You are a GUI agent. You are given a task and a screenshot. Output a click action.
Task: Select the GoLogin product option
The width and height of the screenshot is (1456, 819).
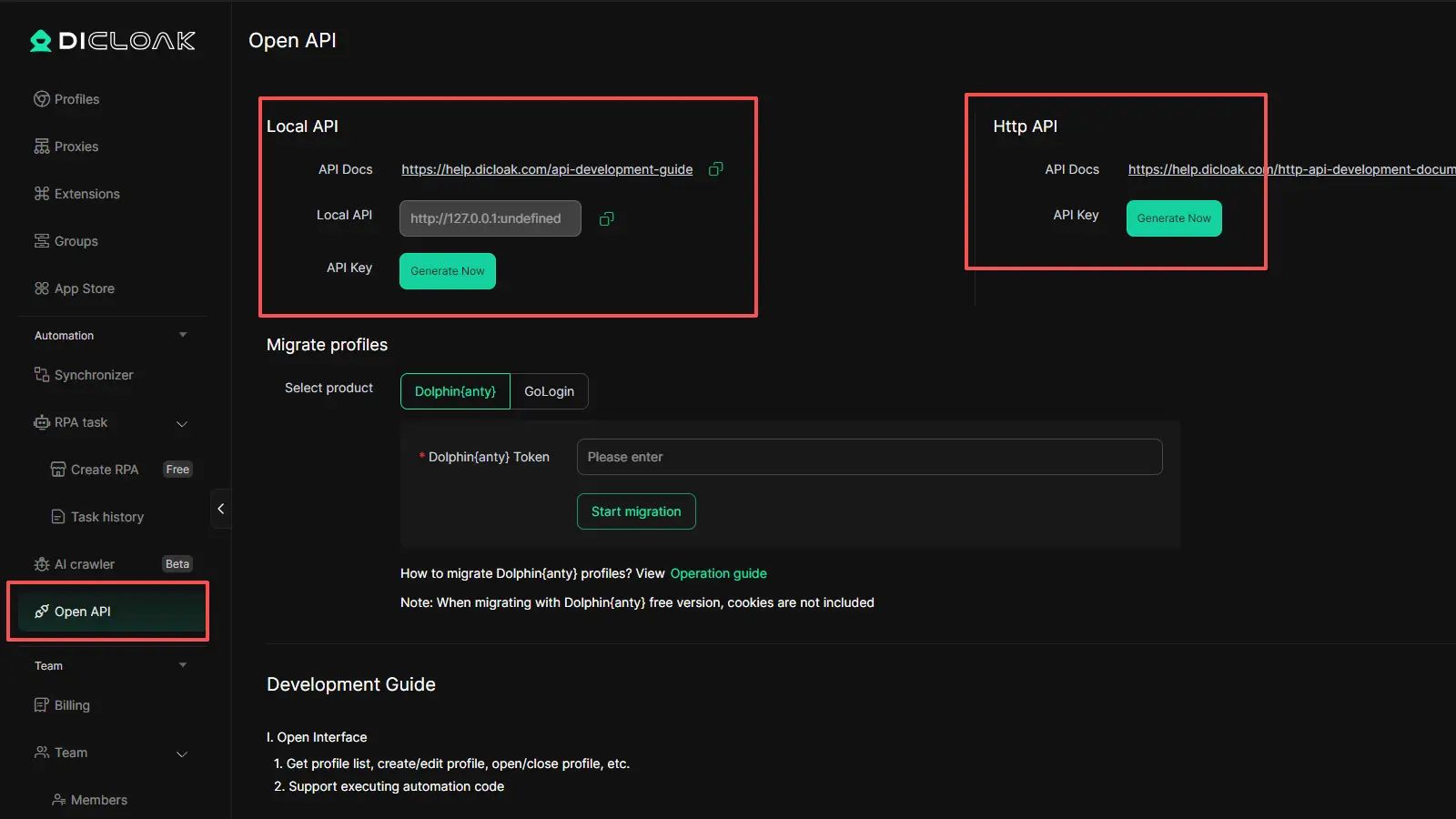pyautogui.click(x=549, y=391)
